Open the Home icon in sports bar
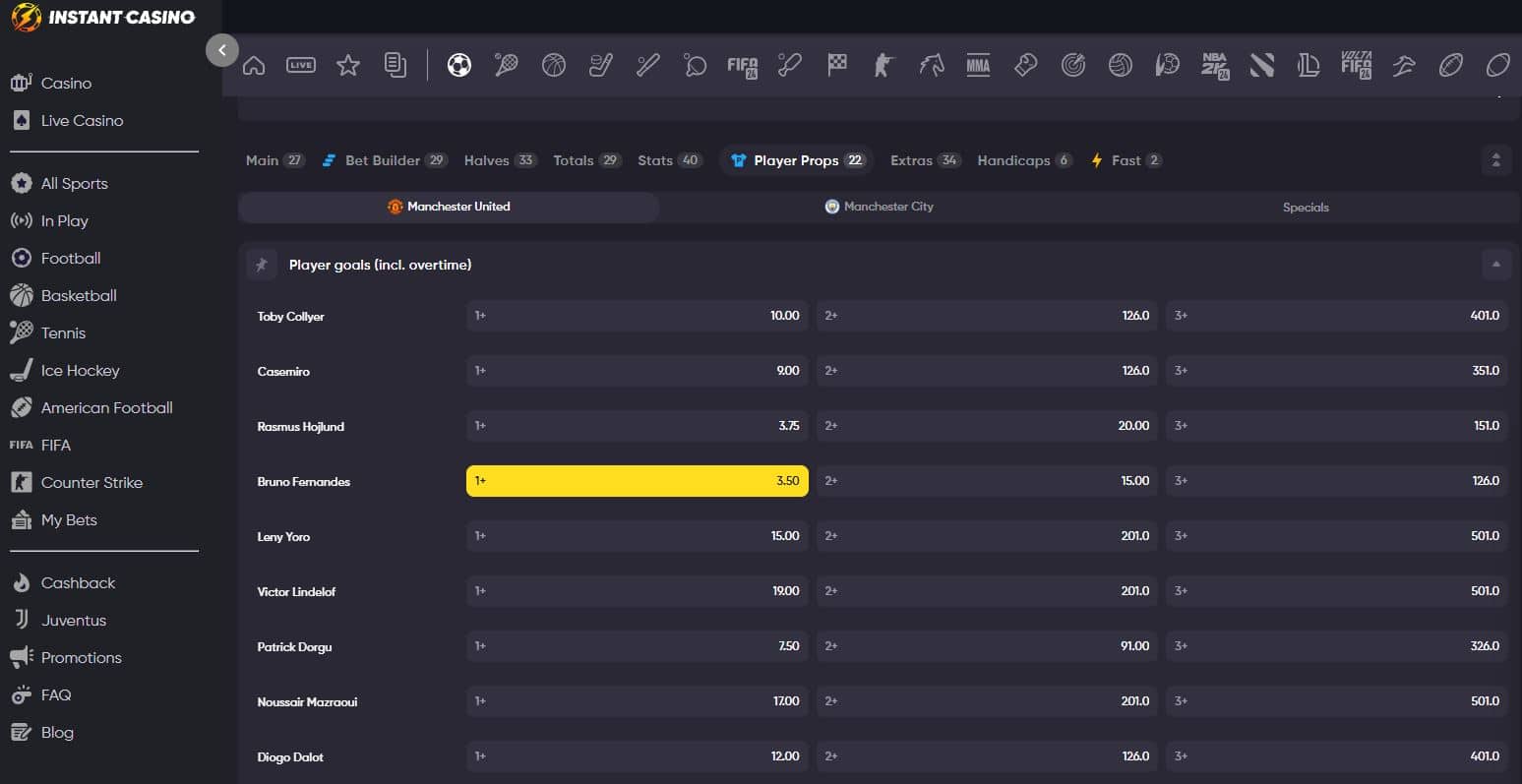 254,66
